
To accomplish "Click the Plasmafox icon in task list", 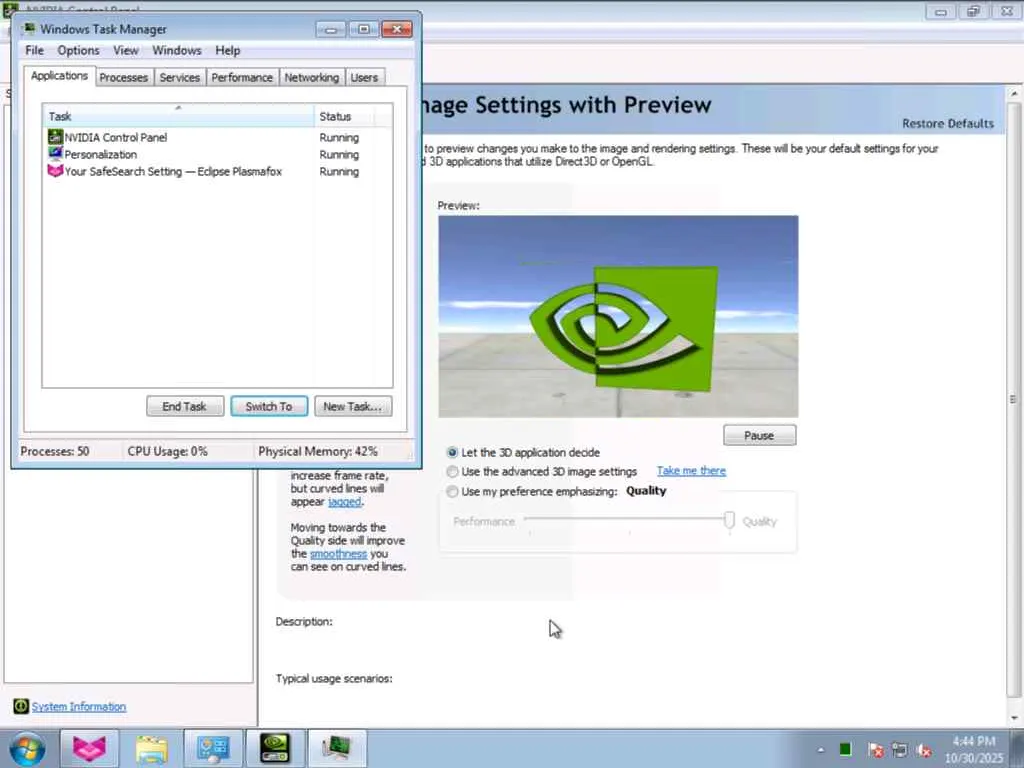I will [56, 171].
